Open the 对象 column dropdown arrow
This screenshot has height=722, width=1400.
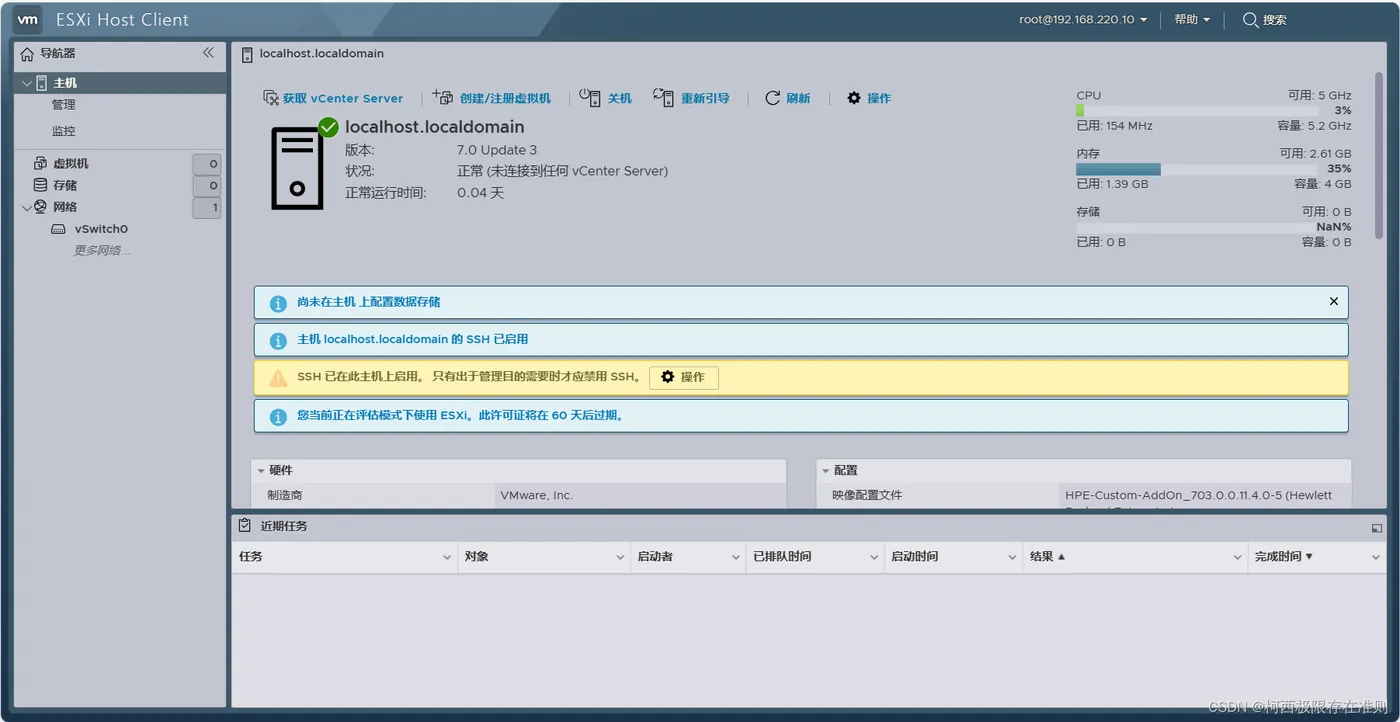(x=620, y=557)
